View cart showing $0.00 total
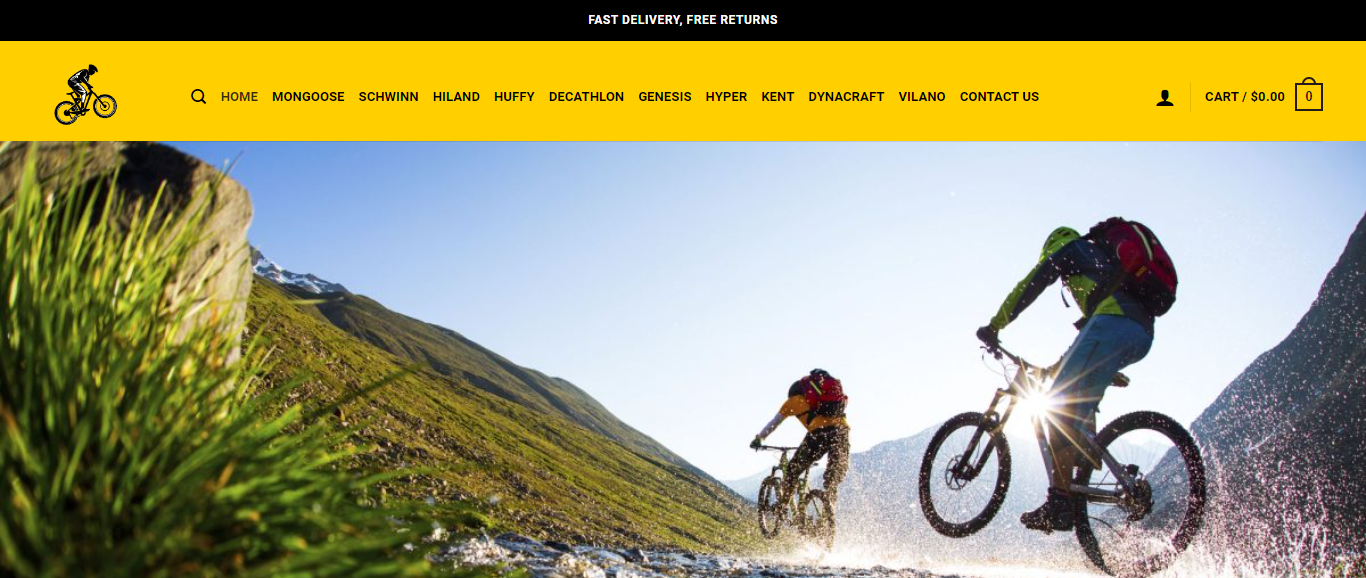Image resolution: width=1366 pixels, height=578 pixels. tap(1244, 97)
